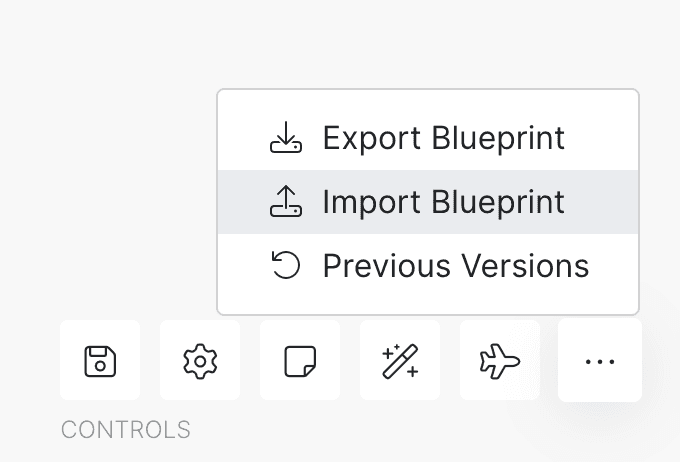This screenshot has height=462, width=680.
Task: Click the 'Previous Versions' text label
Action: pyautogui.click(x=455, y=266)
